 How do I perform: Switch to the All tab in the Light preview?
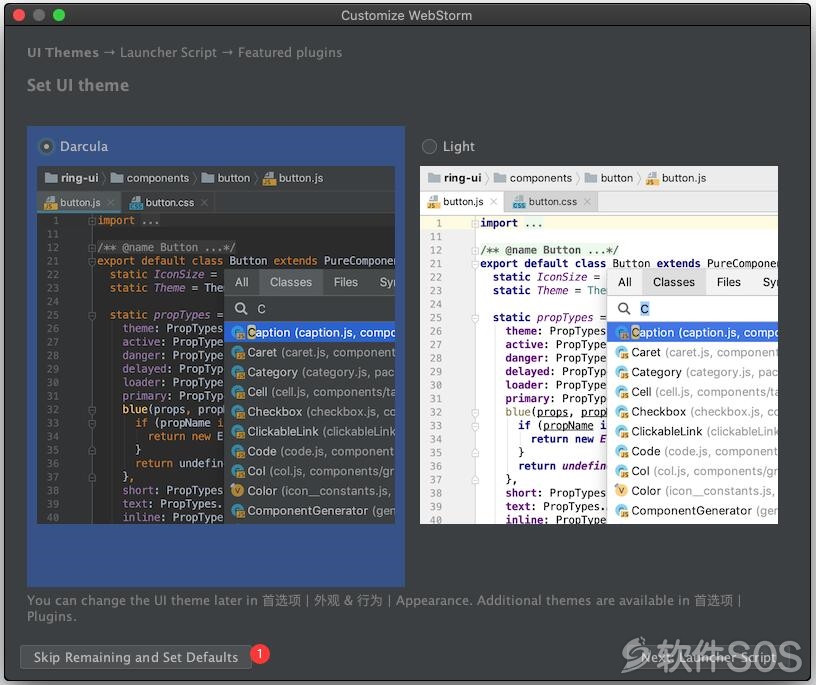(x=624, y=282)
